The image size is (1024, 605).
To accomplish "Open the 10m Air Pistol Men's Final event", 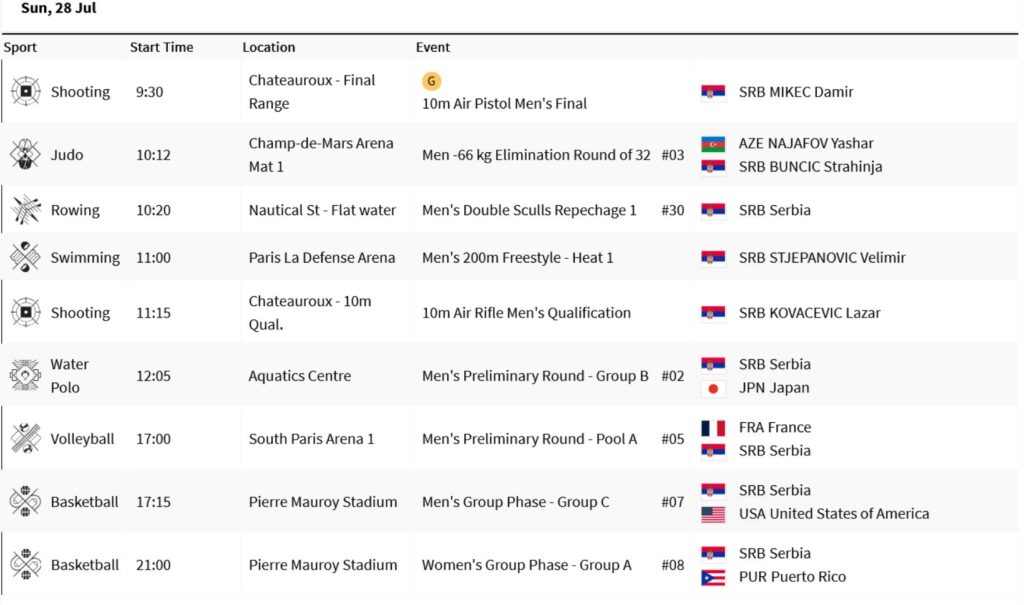I will [504, 103].
